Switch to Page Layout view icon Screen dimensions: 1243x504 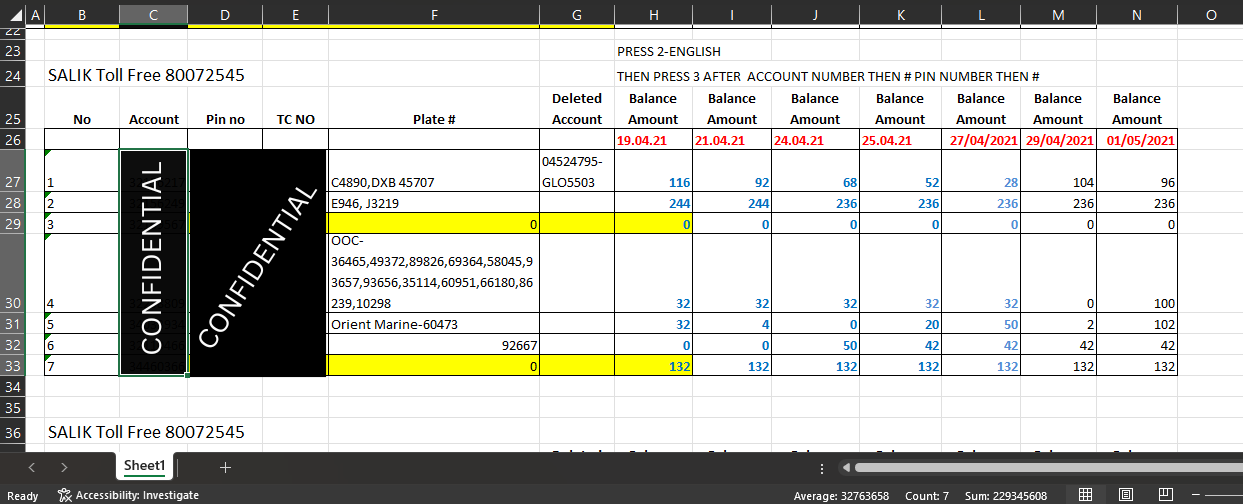click(x=1125, y=495)
